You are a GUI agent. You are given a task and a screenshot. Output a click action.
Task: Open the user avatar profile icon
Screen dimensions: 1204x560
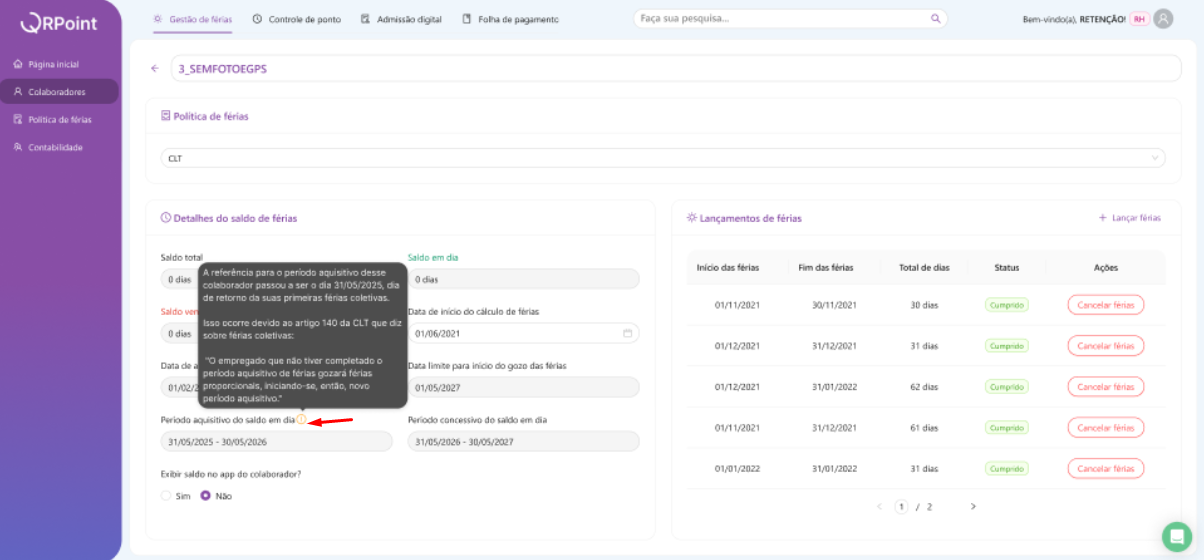pos(1163,19)
